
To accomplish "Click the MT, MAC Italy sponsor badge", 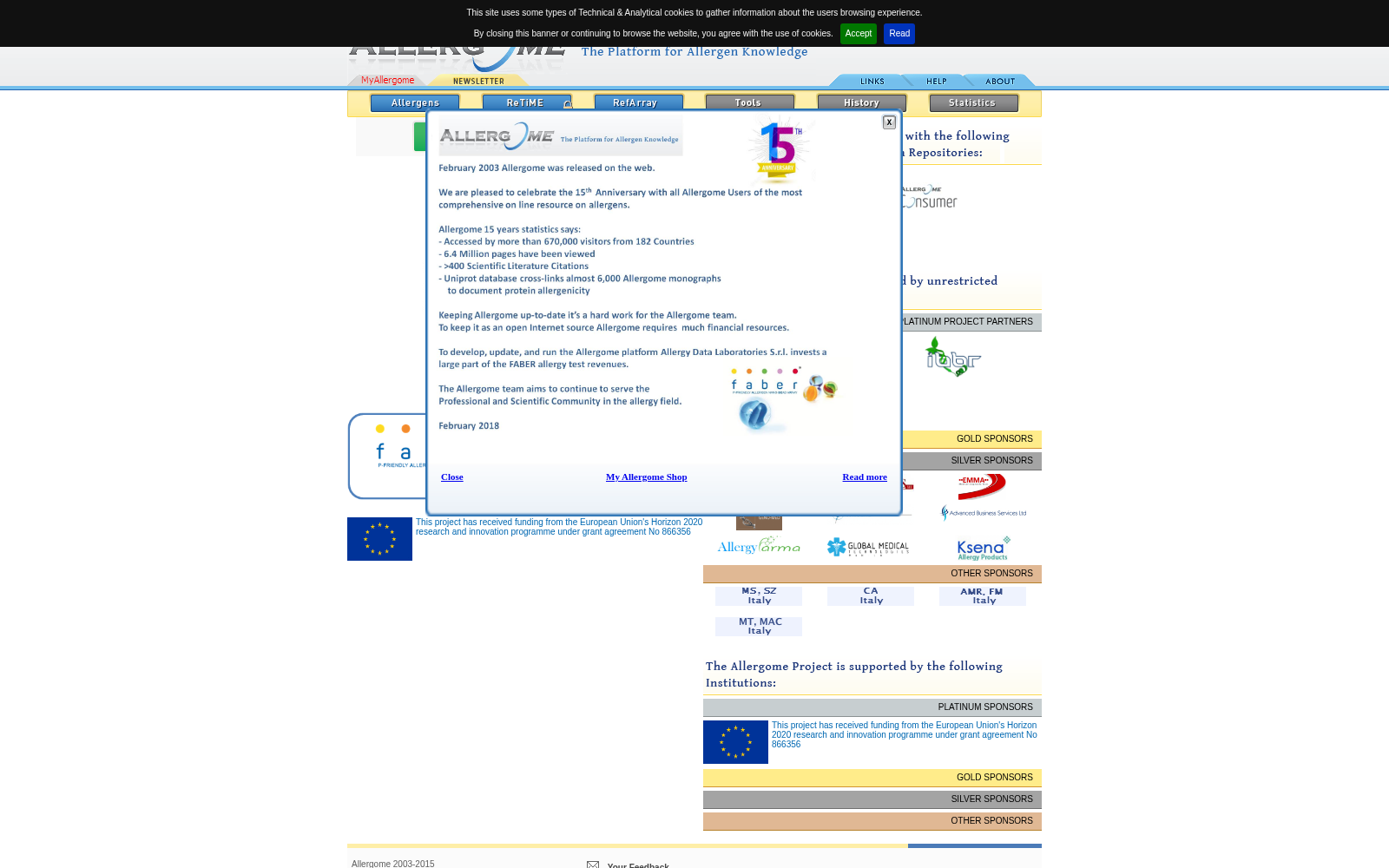I will [759, 627].
